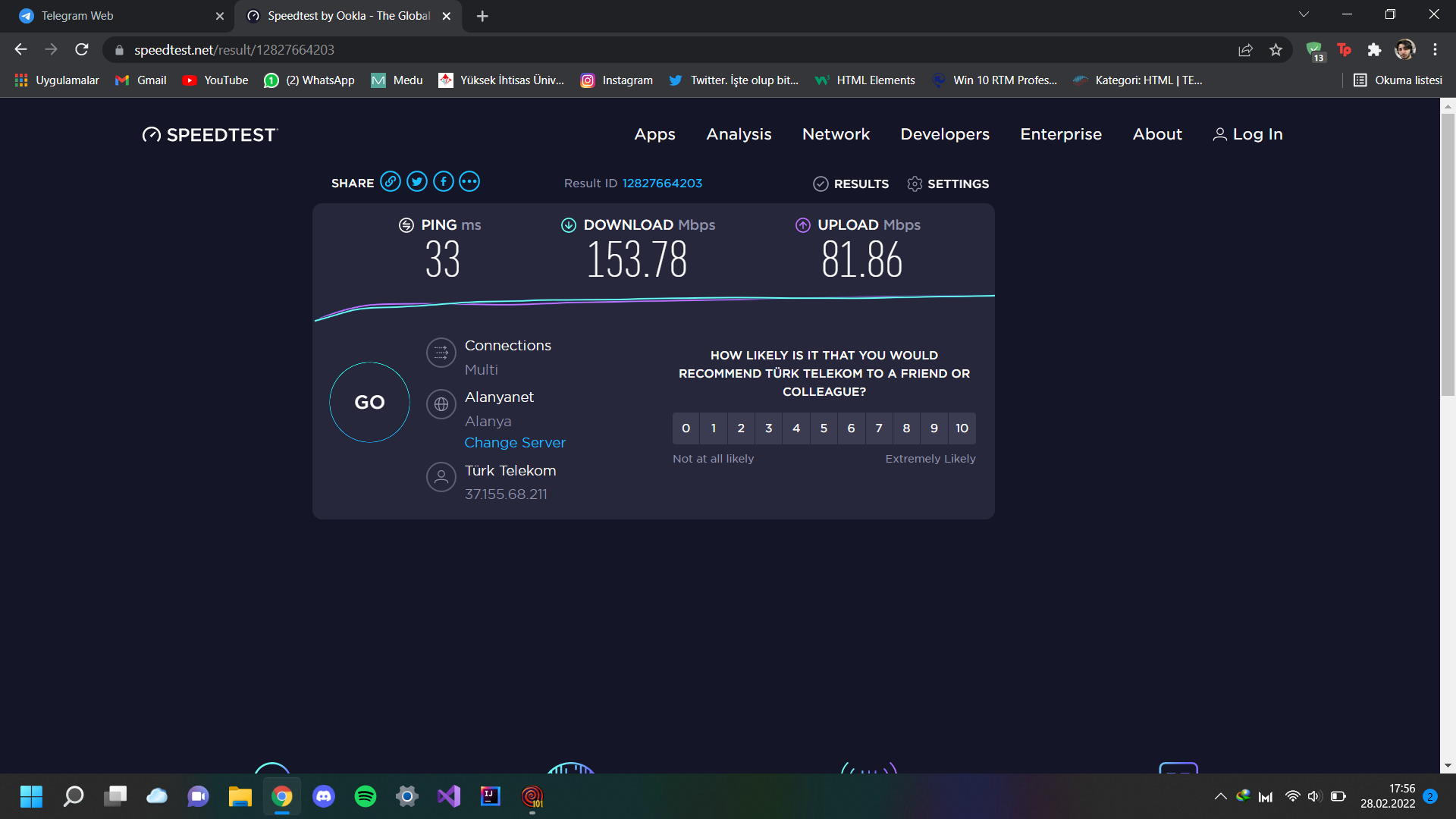This screenshot has height=819, width=1456.
Task: Open File Explorer from taskbar
Action: [x=240, y=796]
